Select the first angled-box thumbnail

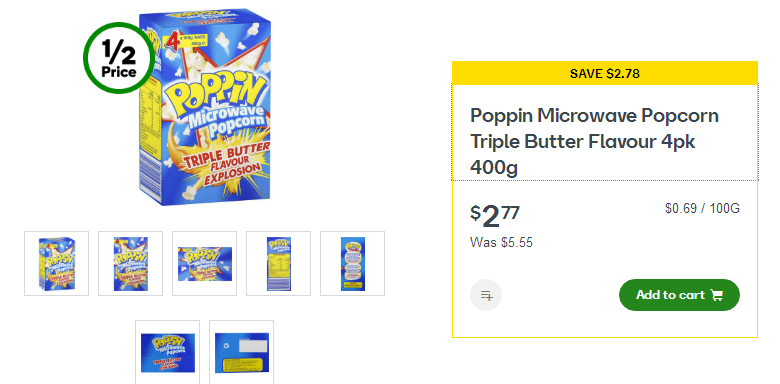tap(57, 264)
